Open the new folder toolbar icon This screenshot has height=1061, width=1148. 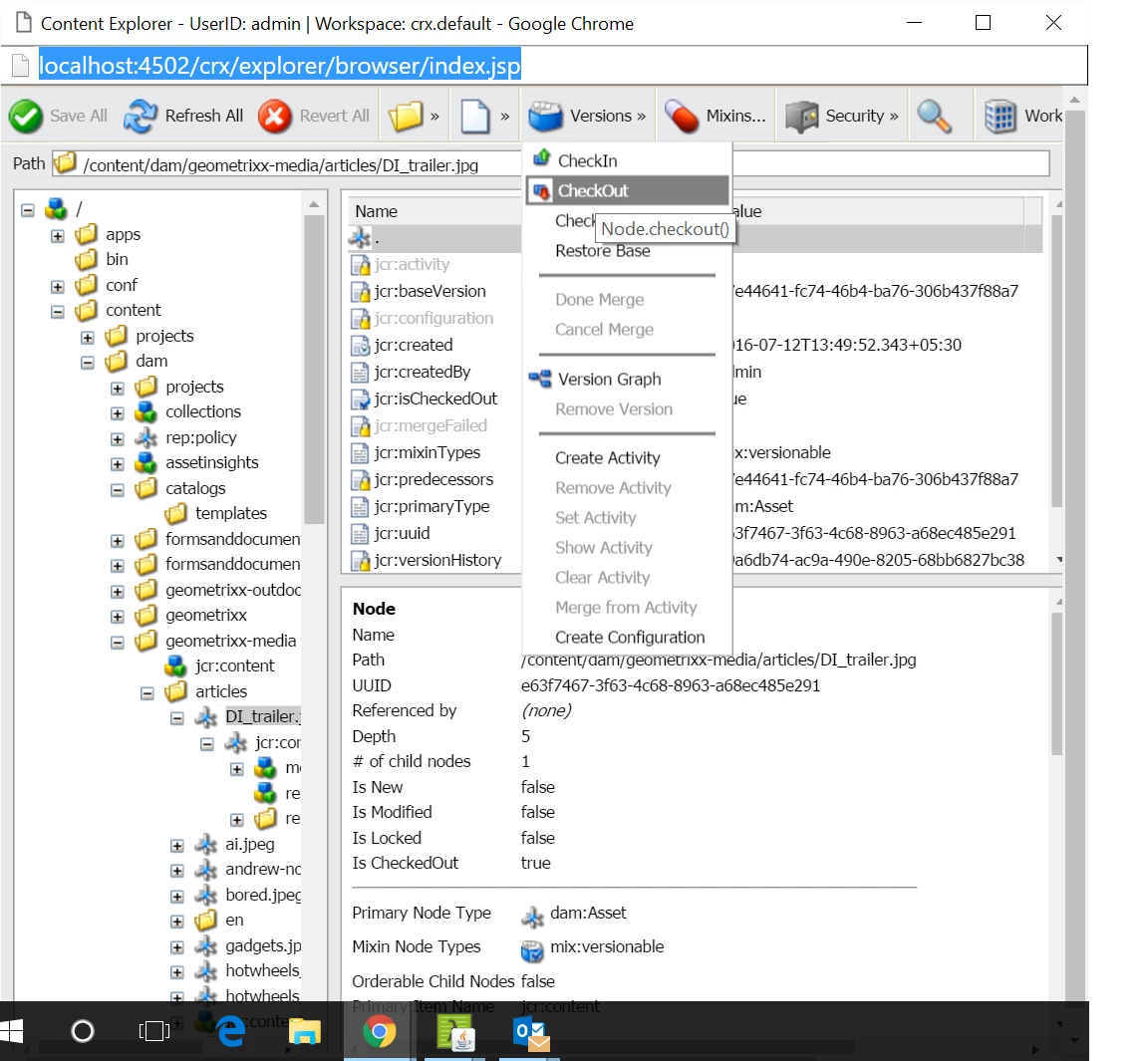tap(405, 117)
